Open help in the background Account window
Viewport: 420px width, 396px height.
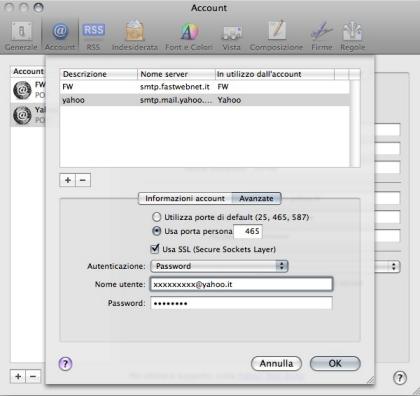click(x=400, y=378)
